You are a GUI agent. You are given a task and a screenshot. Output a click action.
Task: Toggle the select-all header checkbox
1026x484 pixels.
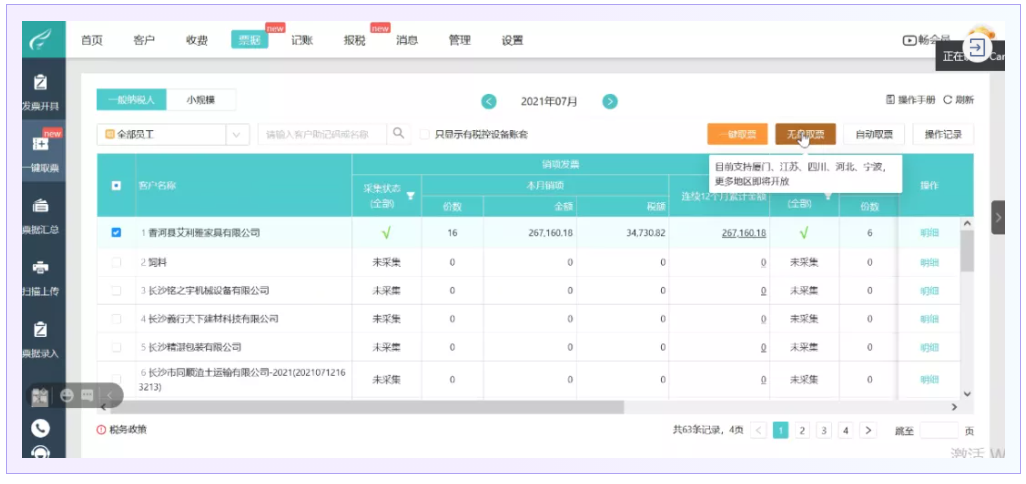click(116, 185)
